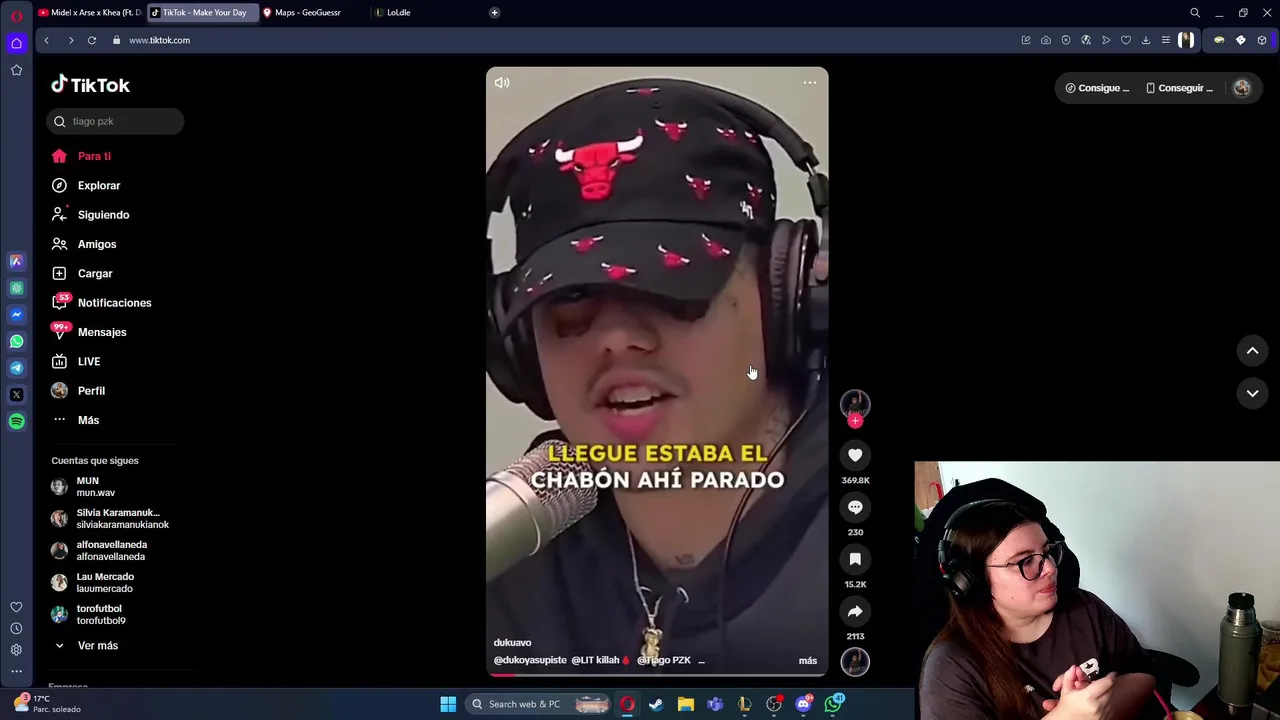Open the comments bubble icon
Screen dimensions: 1280x720
(x=855, y=507)
